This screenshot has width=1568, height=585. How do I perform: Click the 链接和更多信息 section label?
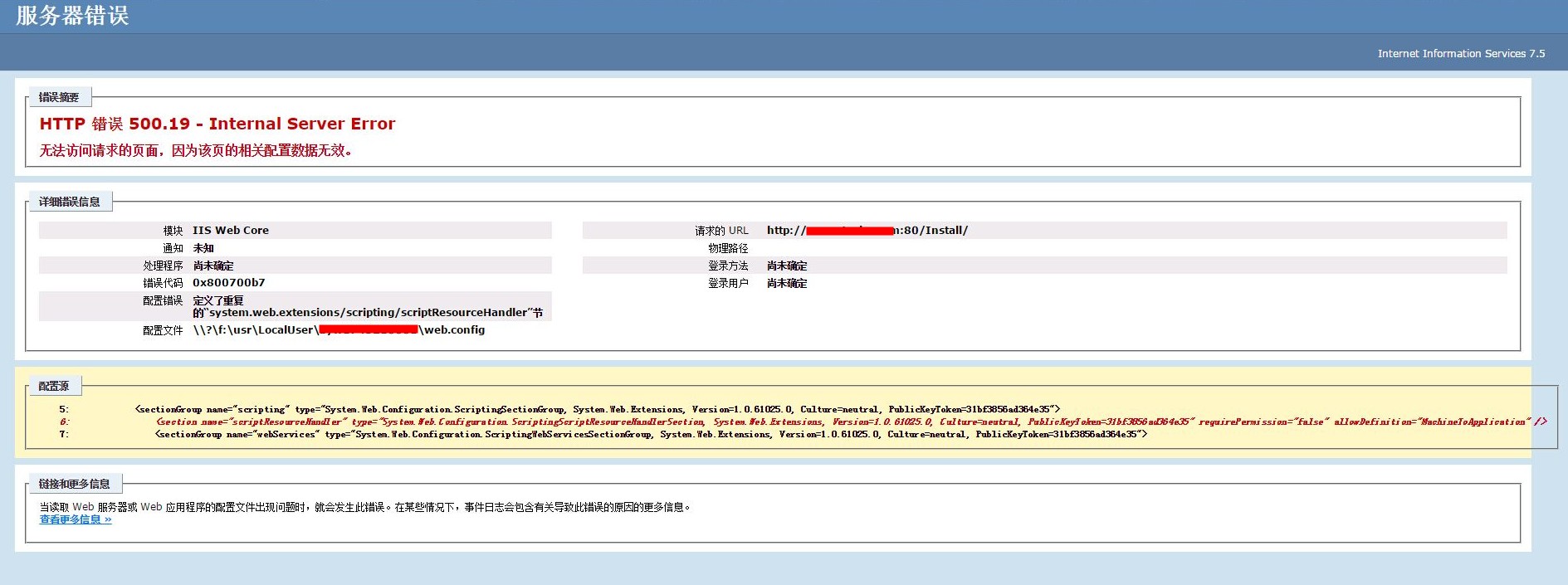click(74, 484)
